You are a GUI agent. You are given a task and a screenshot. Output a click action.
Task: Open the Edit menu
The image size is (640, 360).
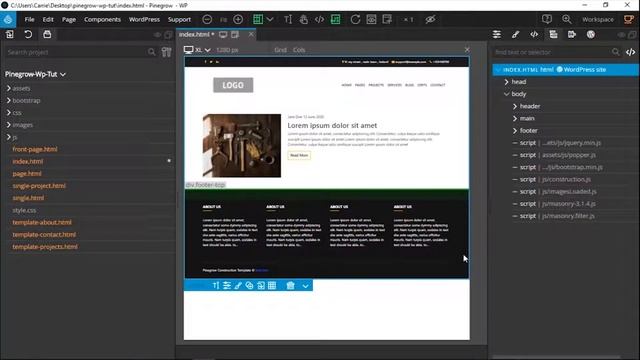pos(48,19)
